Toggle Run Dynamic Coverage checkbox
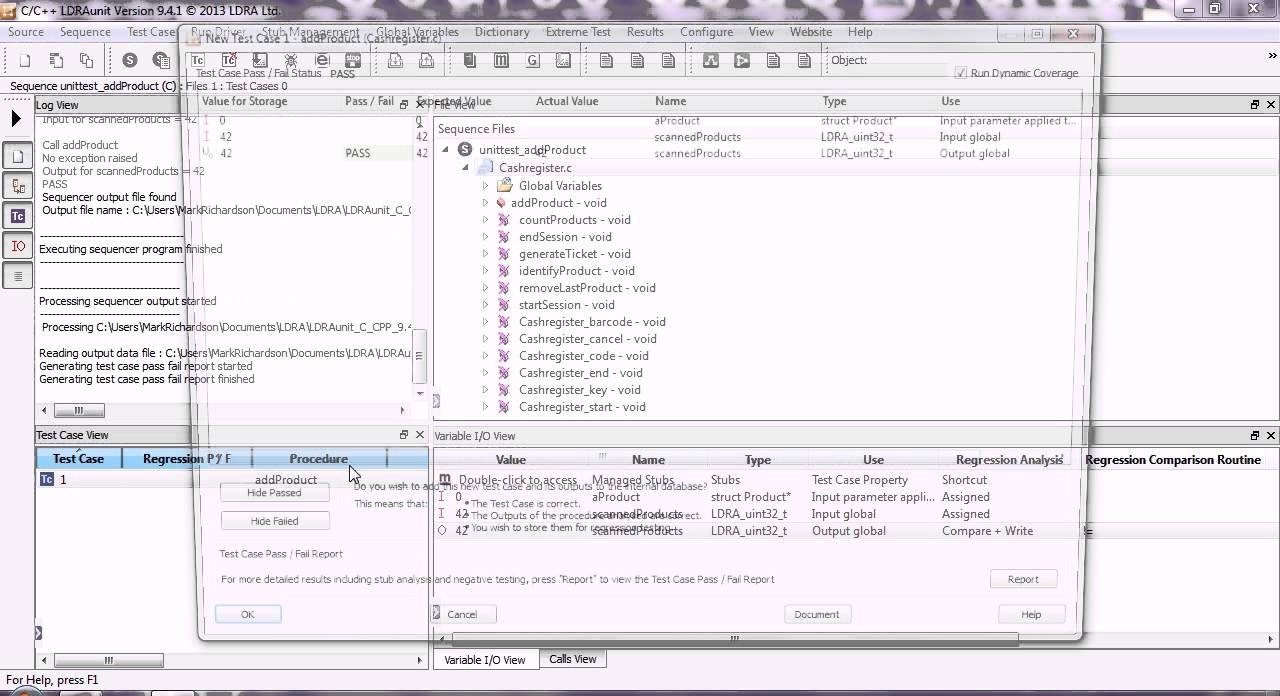 click(x=961, y=73)
